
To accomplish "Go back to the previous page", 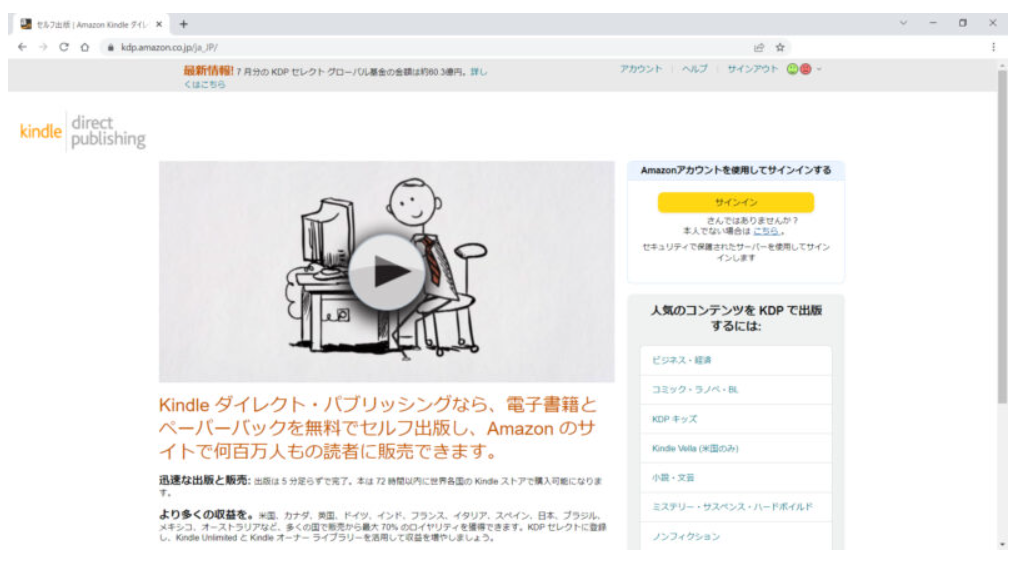I will tap(22, 47).
